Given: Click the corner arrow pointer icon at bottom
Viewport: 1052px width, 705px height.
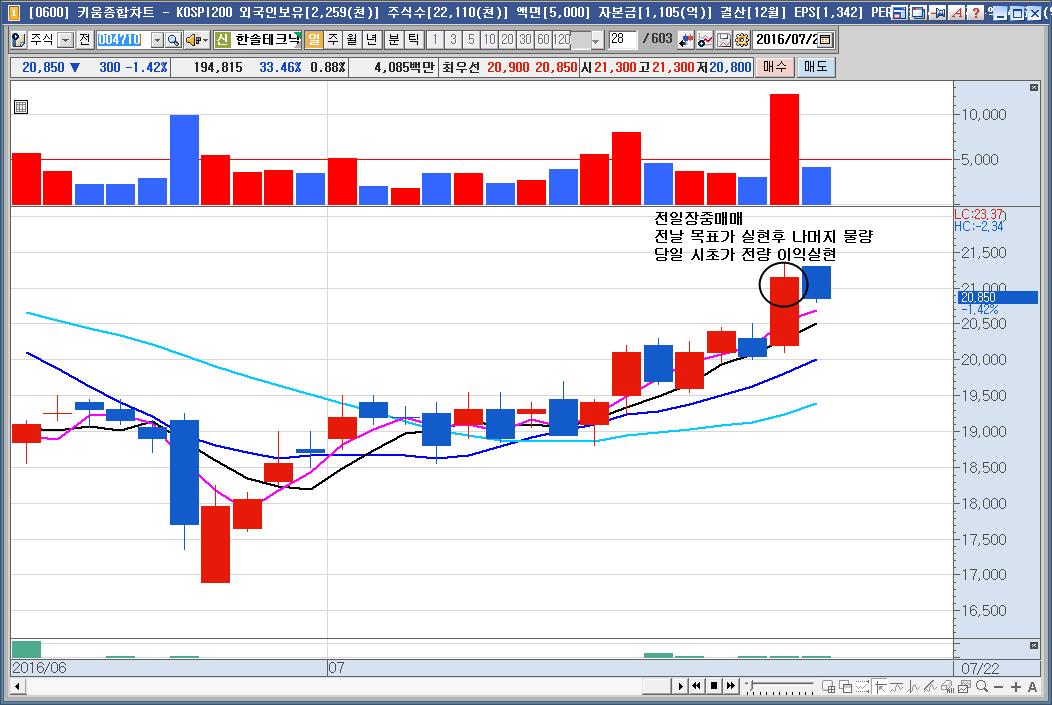Looking at the screenshot, I should (880, 686).
